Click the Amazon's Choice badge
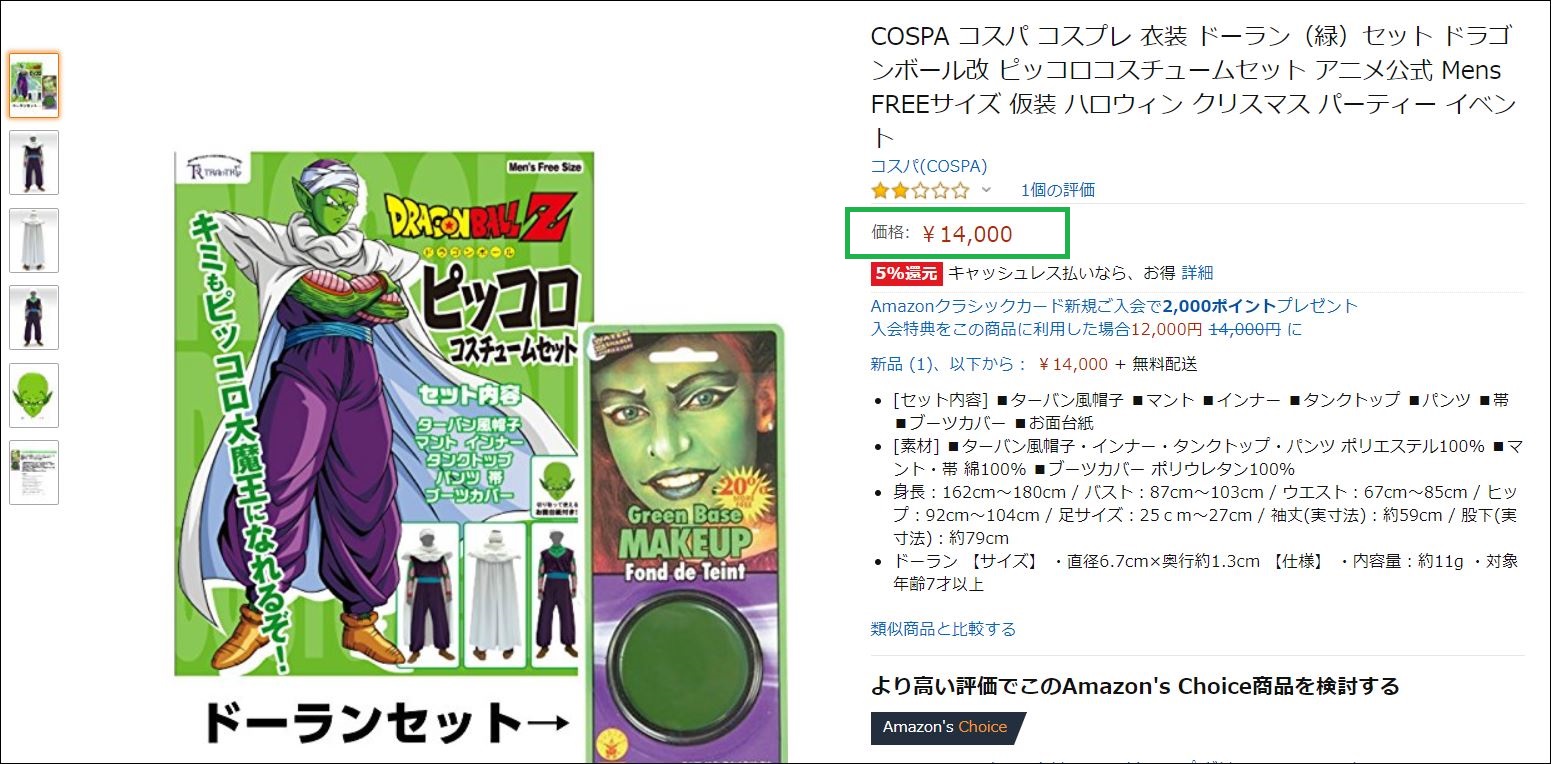This screenshot has height=764, width=1551. [x=946, y=727]
